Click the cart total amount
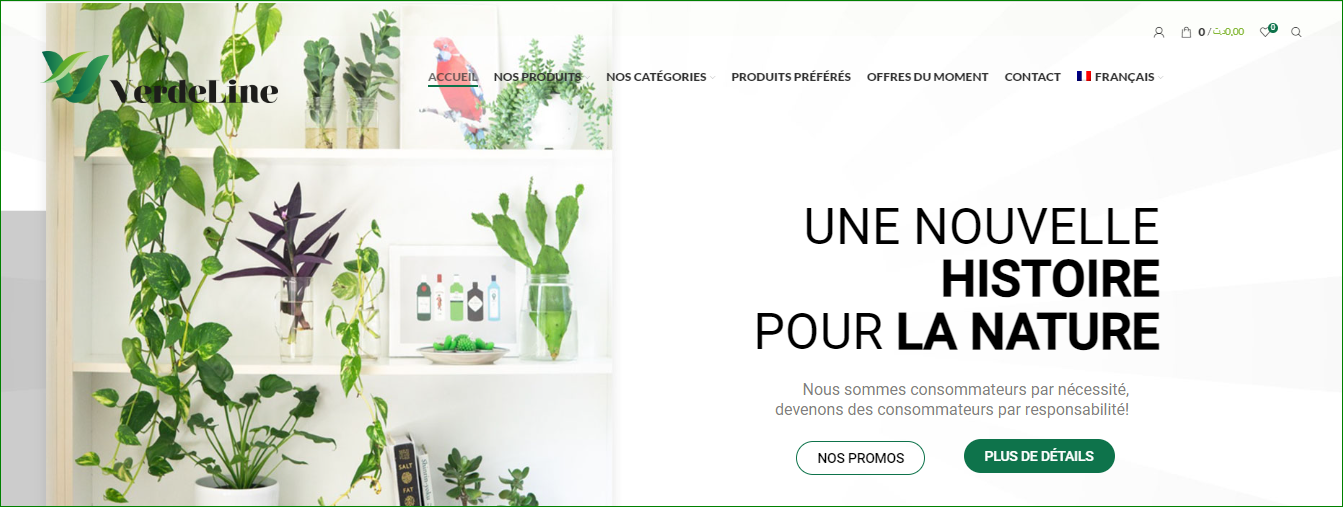1343x507 pixels. [x=1228, y=32]
